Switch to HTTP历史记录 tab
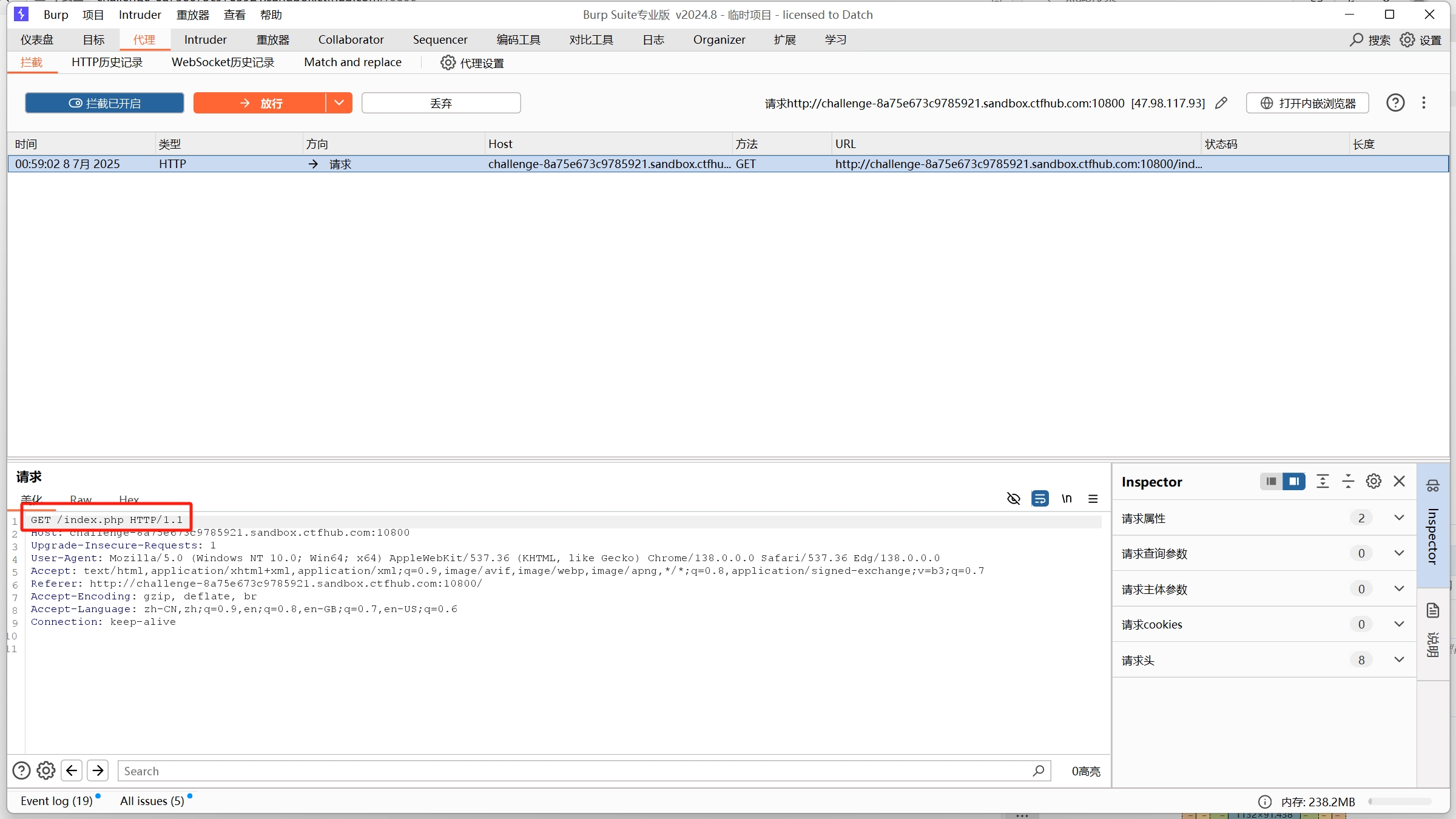Image resolution: width=1456 pixels, height=819 pixels. point(107,62)
